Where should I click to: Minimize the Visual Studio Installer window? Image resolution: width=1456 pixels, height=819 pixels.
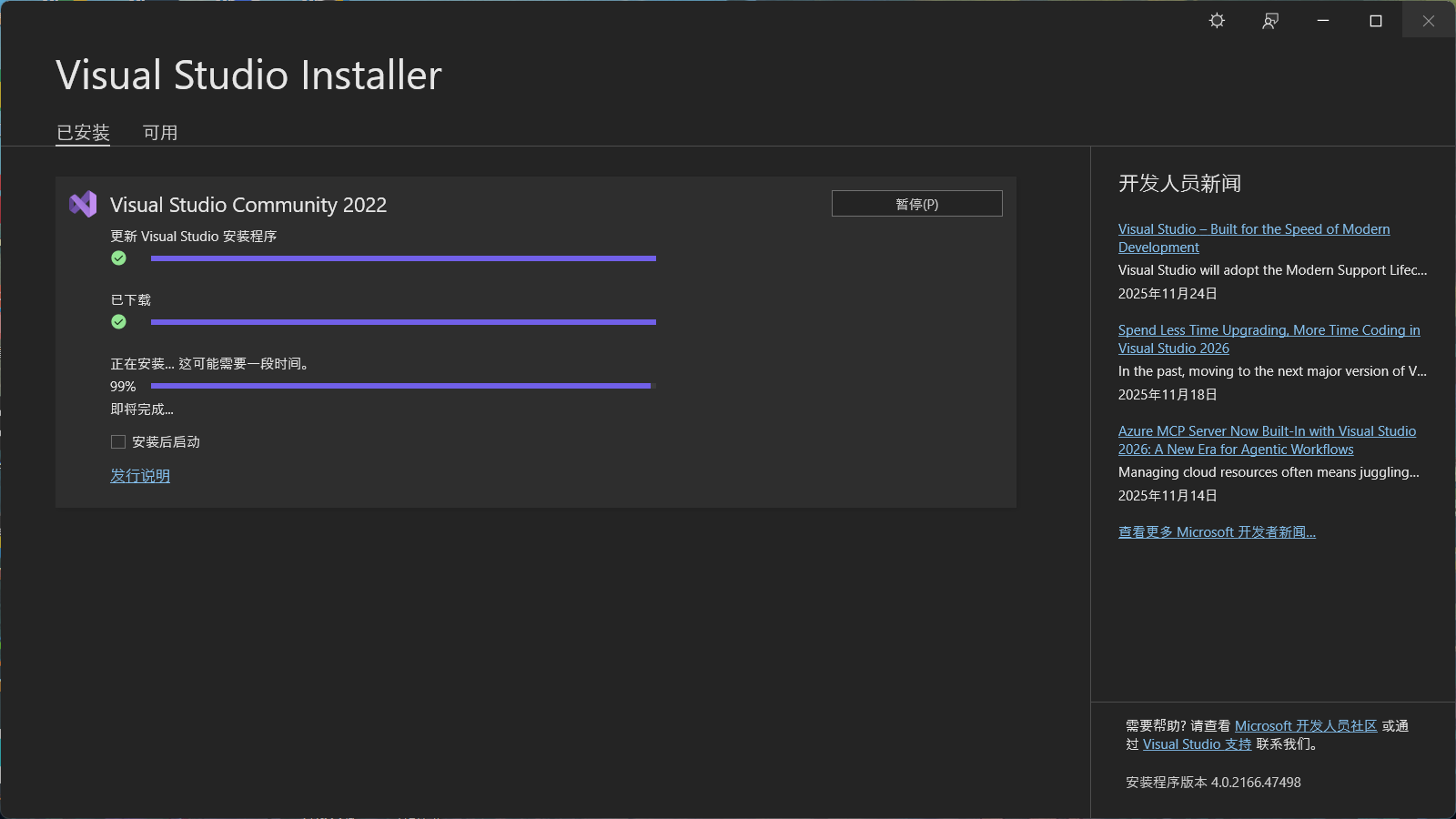pyautogui.click(x=1323, y=21)
